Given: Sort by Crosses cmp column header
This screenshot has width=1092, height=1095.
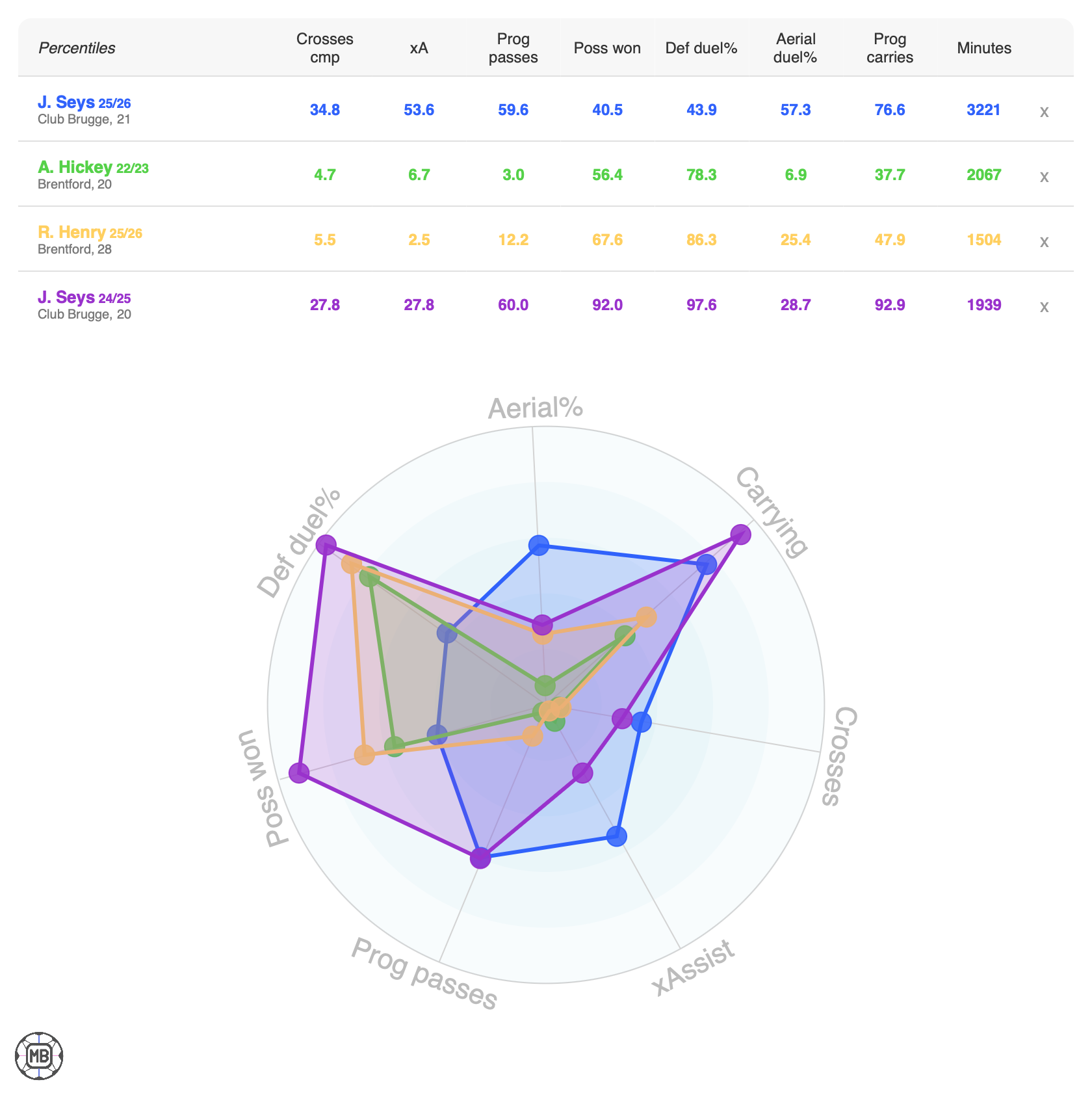Looking at the screenshot, I should click(325, 48).
